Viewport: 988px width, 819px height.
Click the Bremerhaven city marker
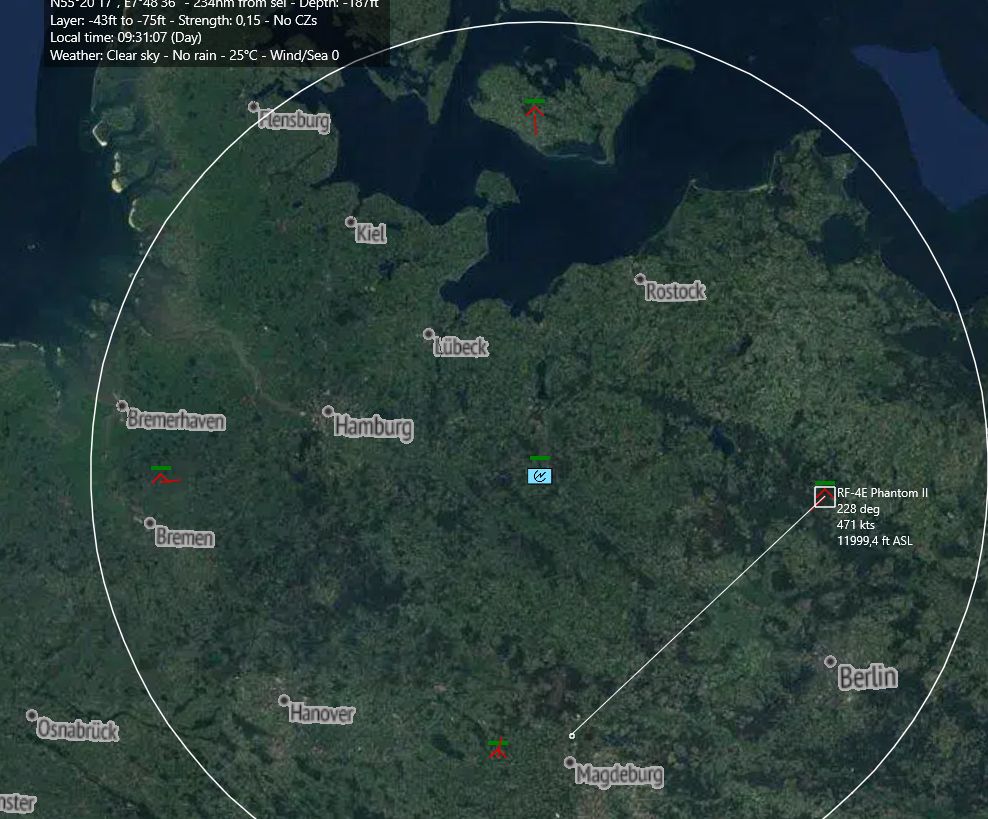pos(122,406)
